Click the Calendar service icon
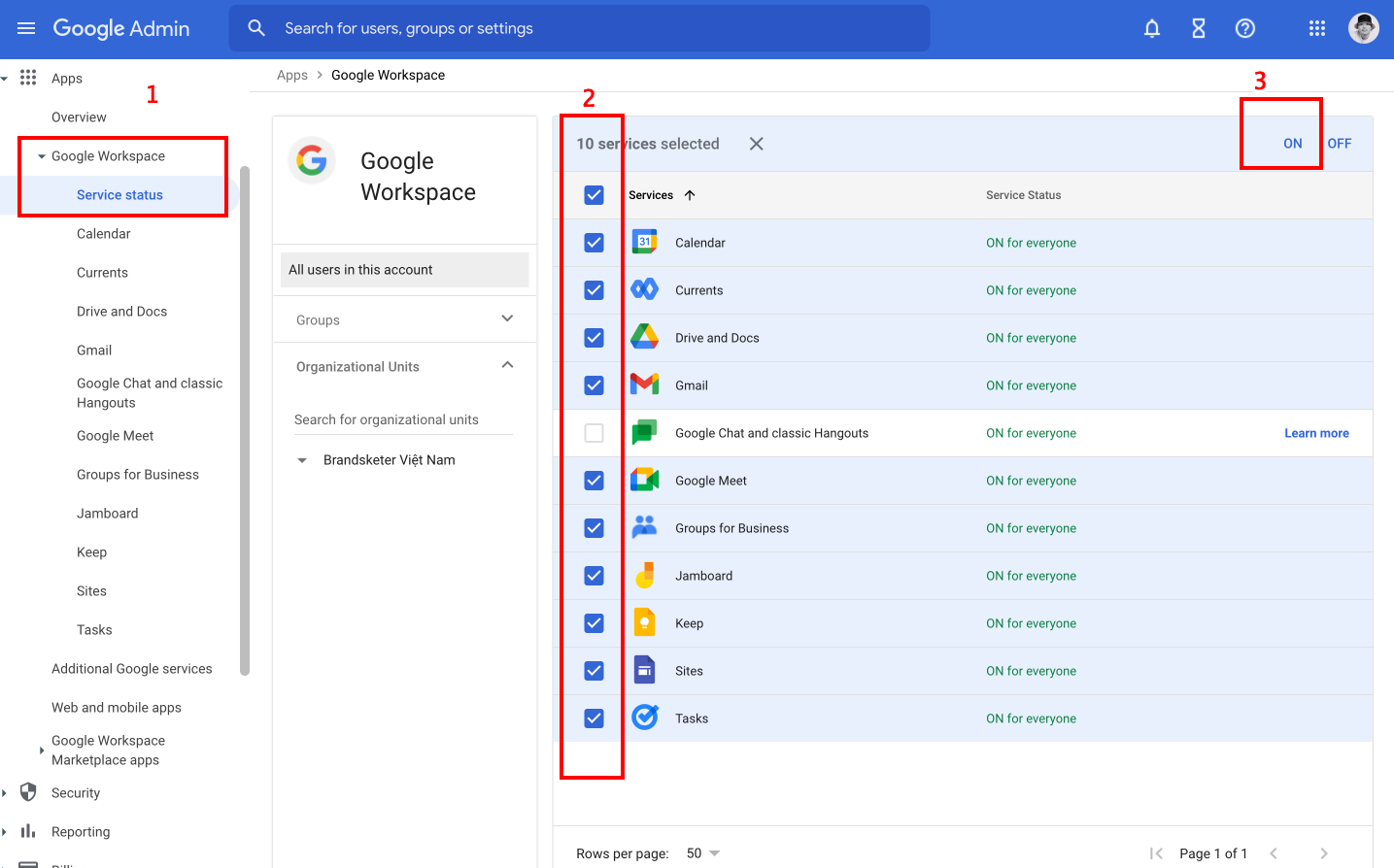The image size is (1394, 868). (x=644, y=243)
